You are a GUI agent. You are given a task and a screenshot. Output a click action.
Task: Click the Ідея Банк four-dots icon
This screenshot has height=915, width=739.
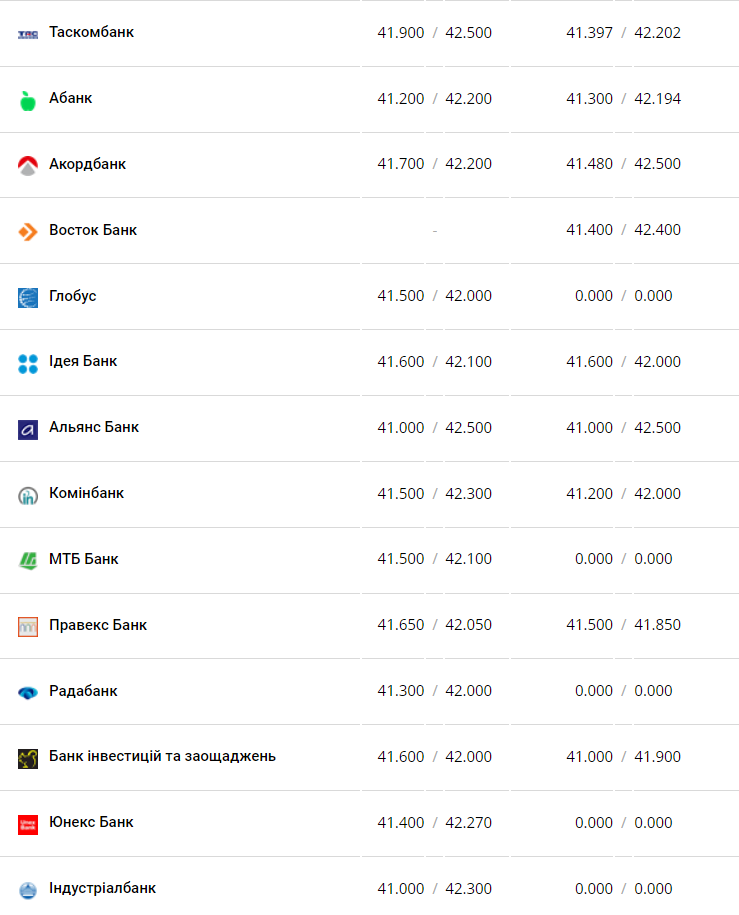pyautogui.click(x=28, y=364)
